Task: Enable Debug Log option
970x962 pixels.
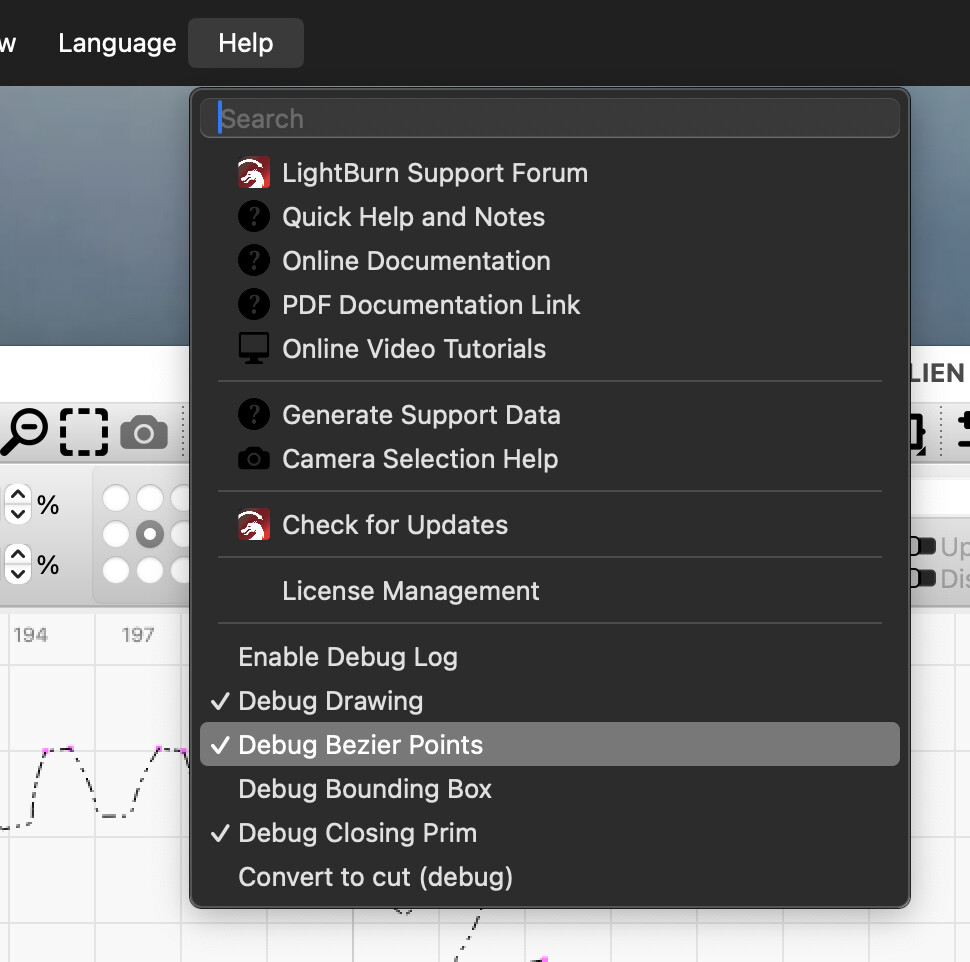Action: click(x=549, y=657)
